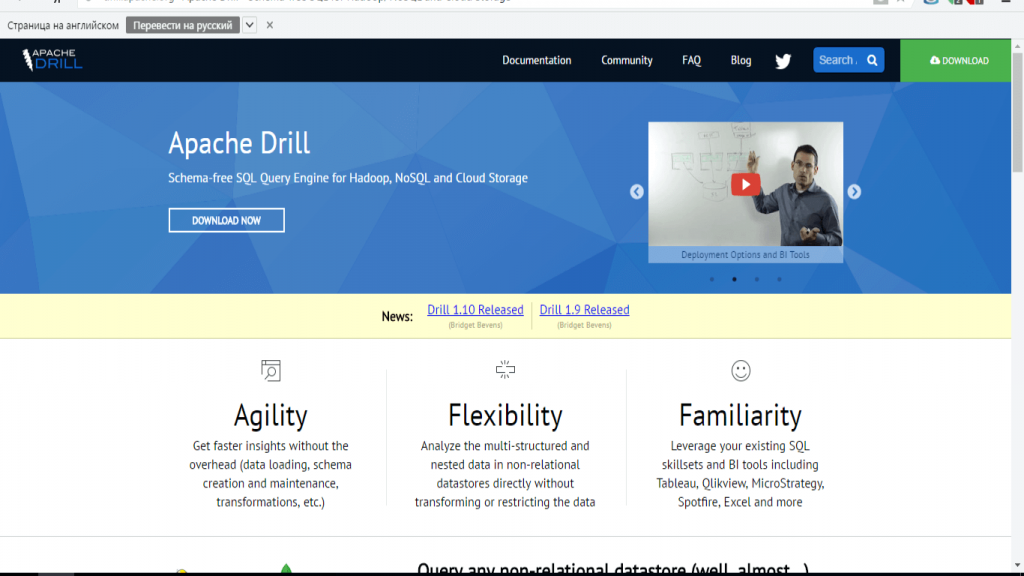Click the search magnifier icon

tap(872, 60)
